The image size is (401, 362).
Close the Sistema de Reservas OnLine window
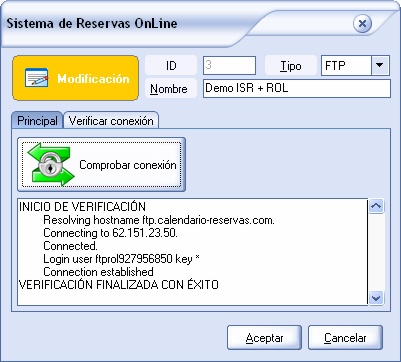(x=362, y=24)
